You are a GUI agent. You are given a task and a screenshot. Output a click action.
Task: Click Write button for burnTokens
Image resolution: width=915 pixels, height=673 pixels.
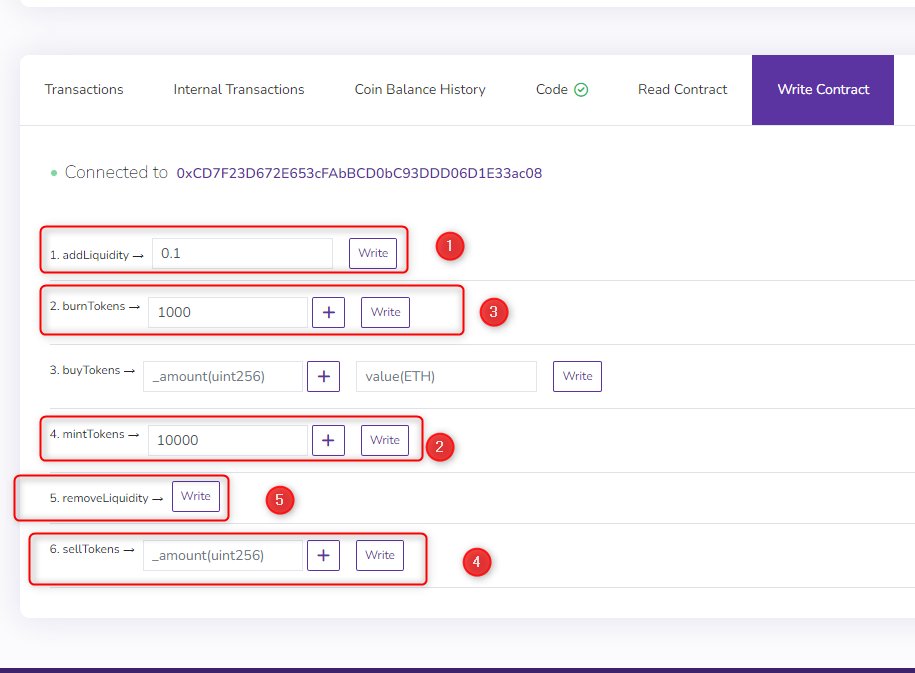coord(385,312)
